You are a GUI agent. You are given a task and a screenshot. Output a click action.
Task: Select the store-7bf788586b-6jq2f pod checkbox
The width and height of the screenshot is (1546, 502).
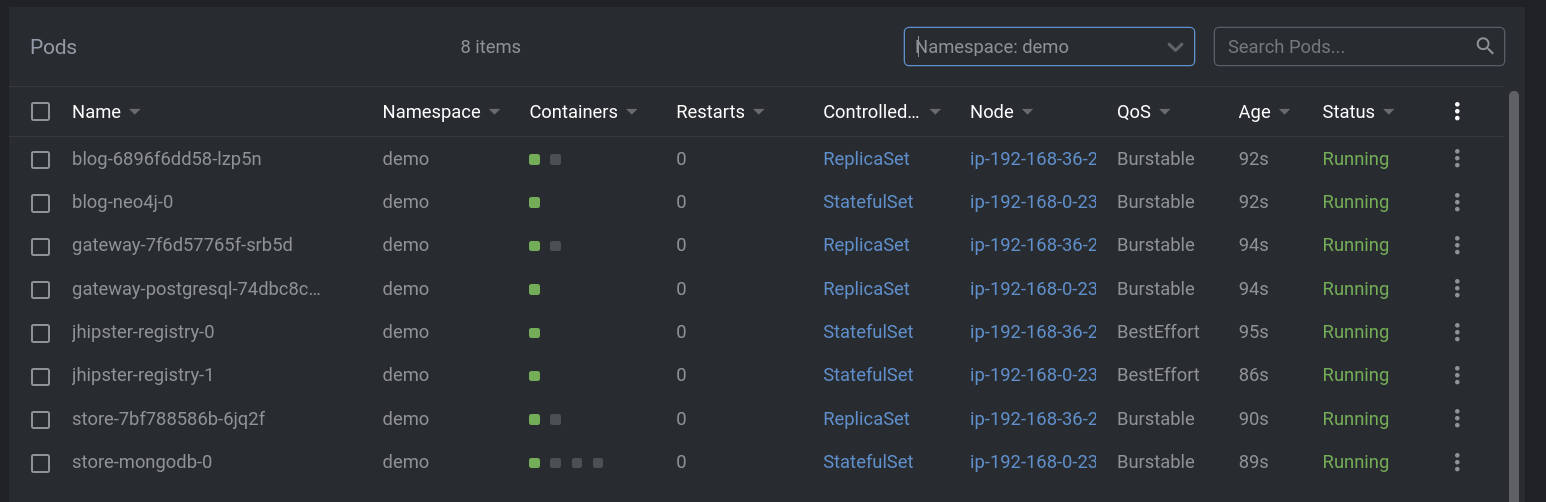tap(40, 419)
